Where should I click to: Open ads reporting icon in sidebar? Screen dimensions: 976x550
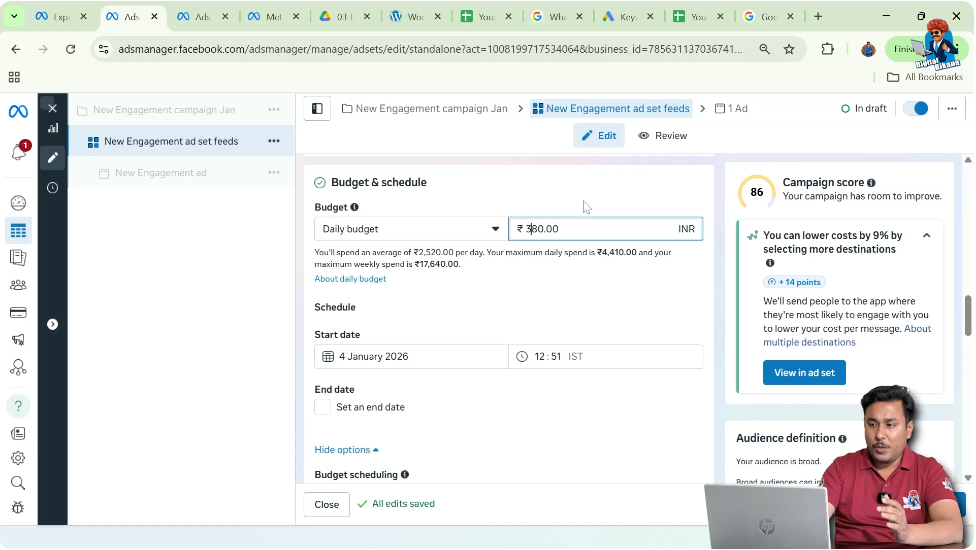pos(18,258)
